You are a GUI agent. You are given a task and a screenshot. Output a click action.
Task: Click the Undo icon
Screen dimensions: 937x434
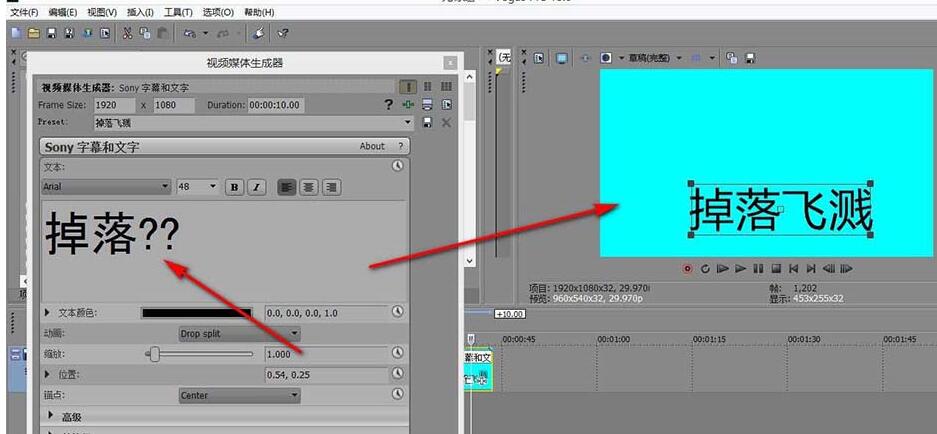[189, 33]
